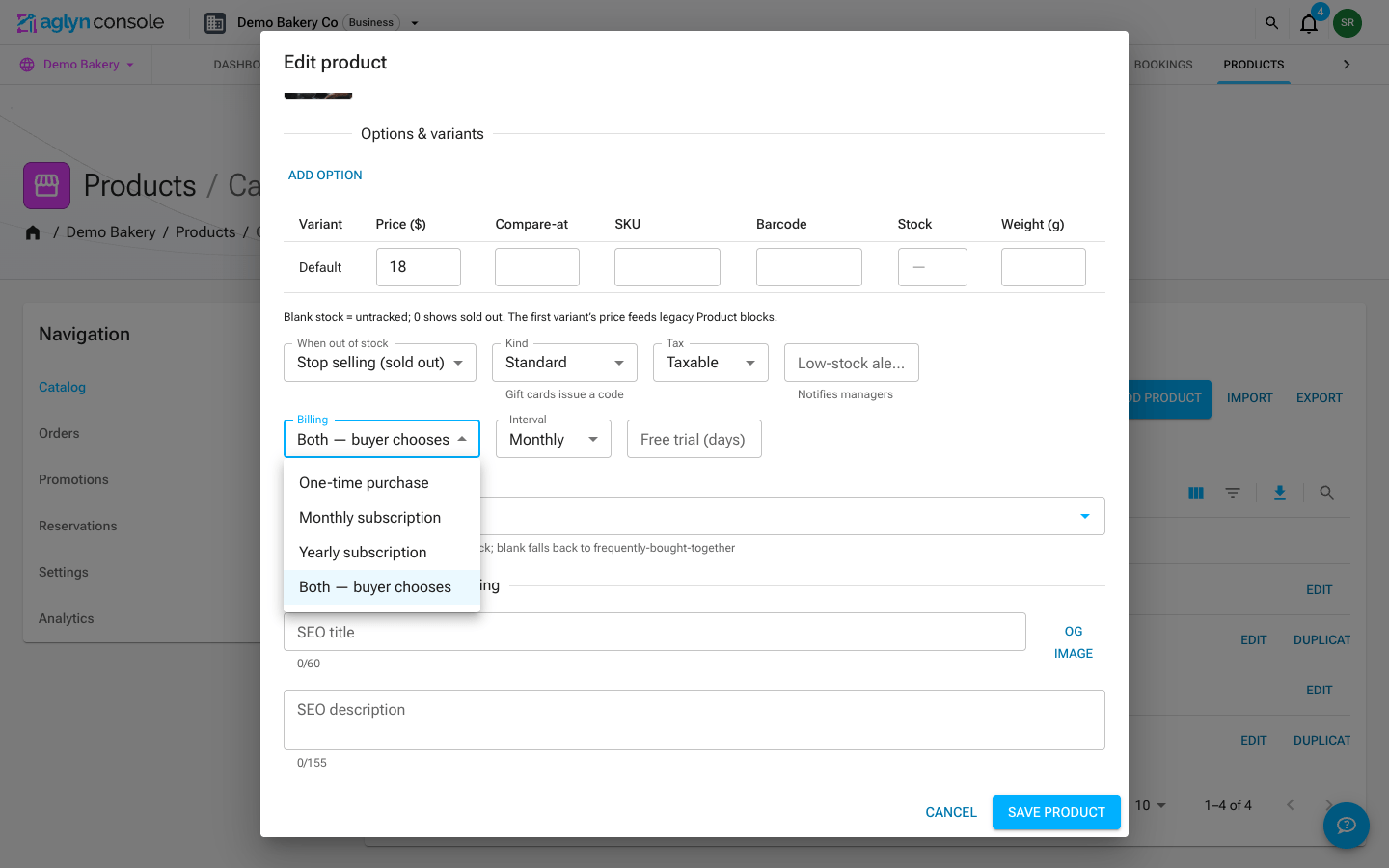This screenshot has width=1389, height=868.
Task: Open Kind dropdown
Action: point(564,363)
